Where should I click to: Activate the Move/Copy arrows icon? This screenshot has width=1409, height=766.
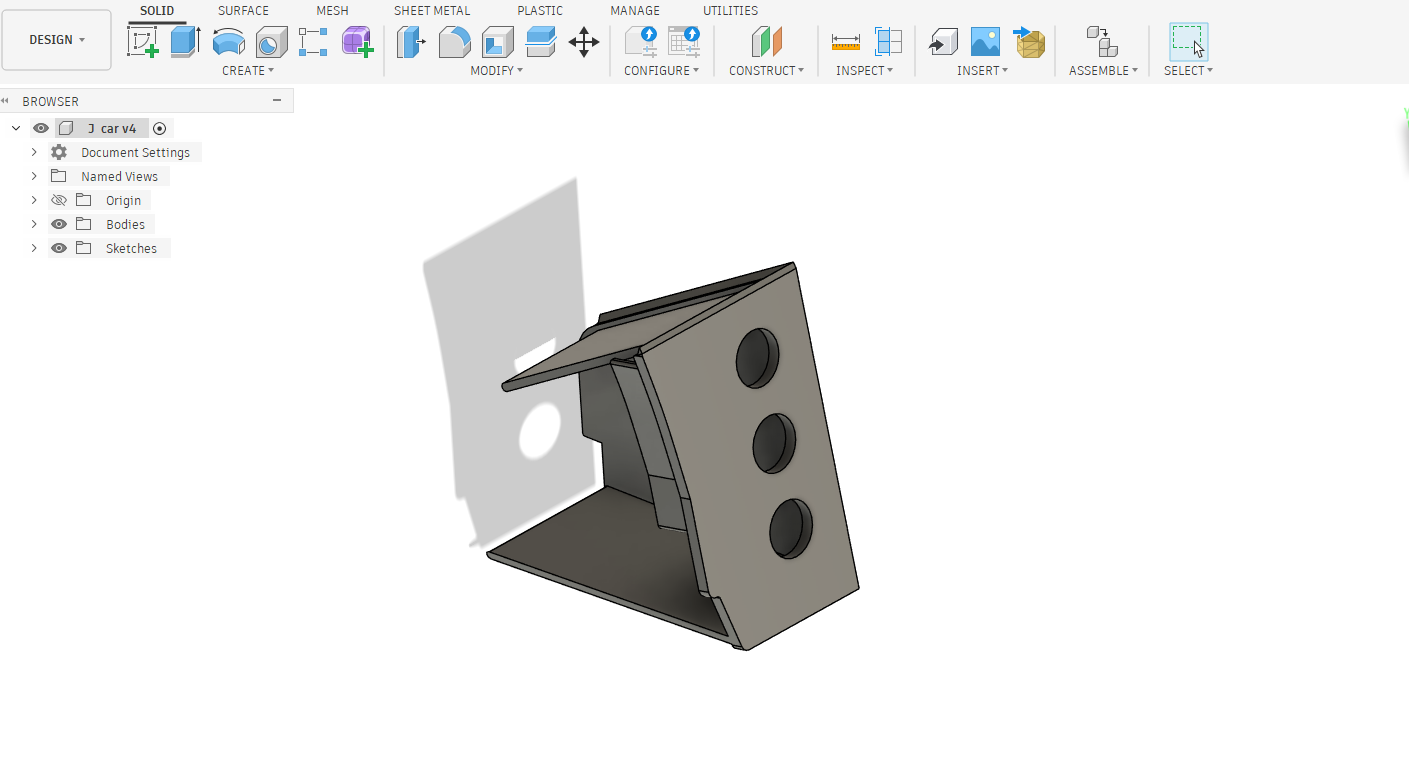584,42
